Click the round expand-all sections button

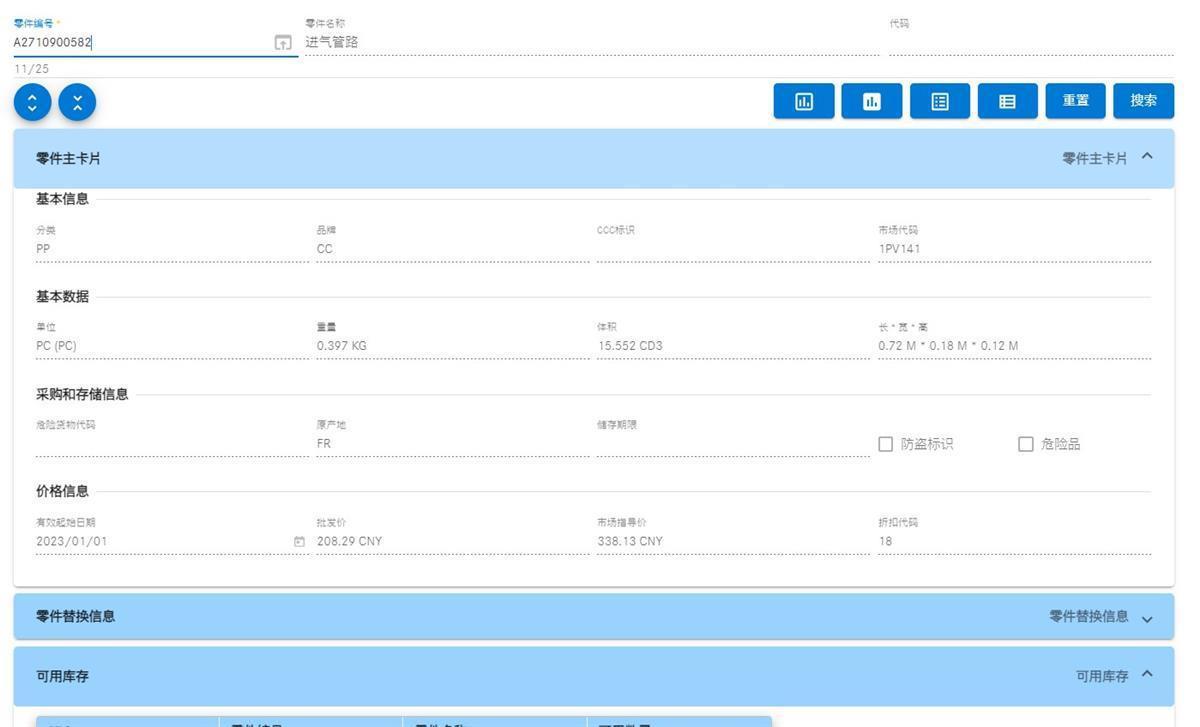32,102
